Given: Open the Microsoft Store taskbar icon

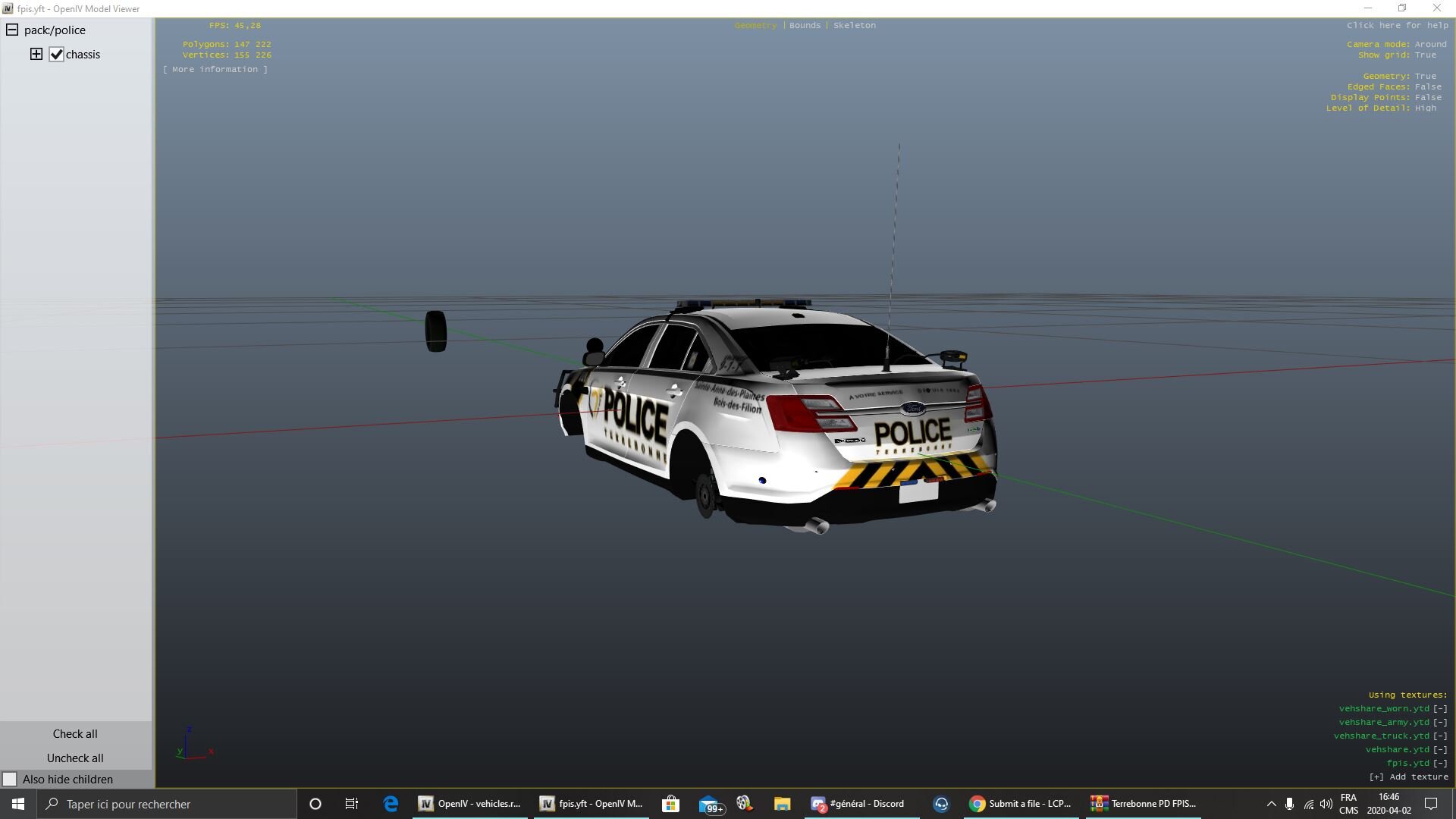Looking at the screenshot, I should (670, 804).
